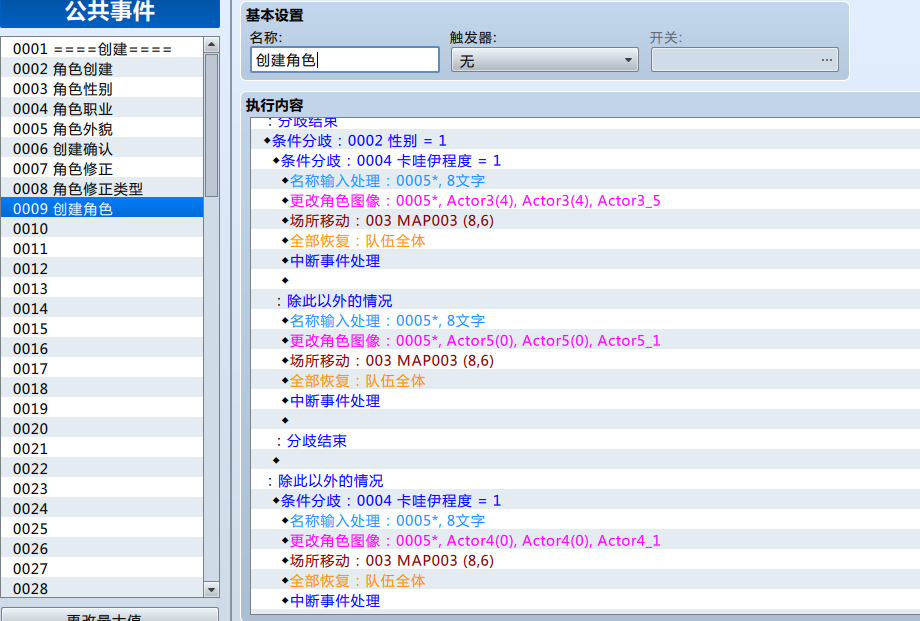Select empty common event slot 0016
This screenshot has height=621, width=920.
pyautogui.click(x=102, y=349)
